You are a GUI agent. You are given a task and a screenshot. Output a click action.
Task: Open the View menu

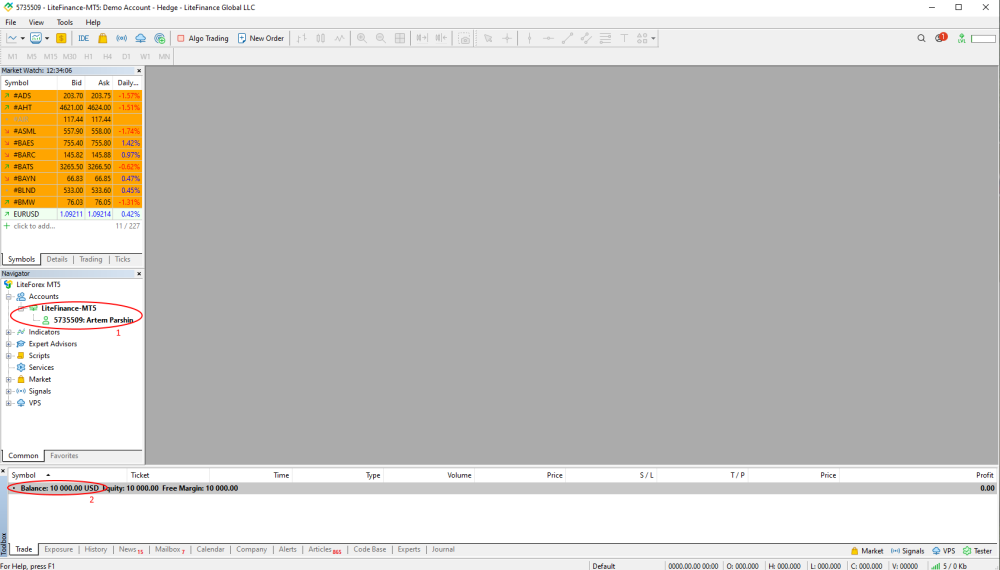[x=36, y=22]
